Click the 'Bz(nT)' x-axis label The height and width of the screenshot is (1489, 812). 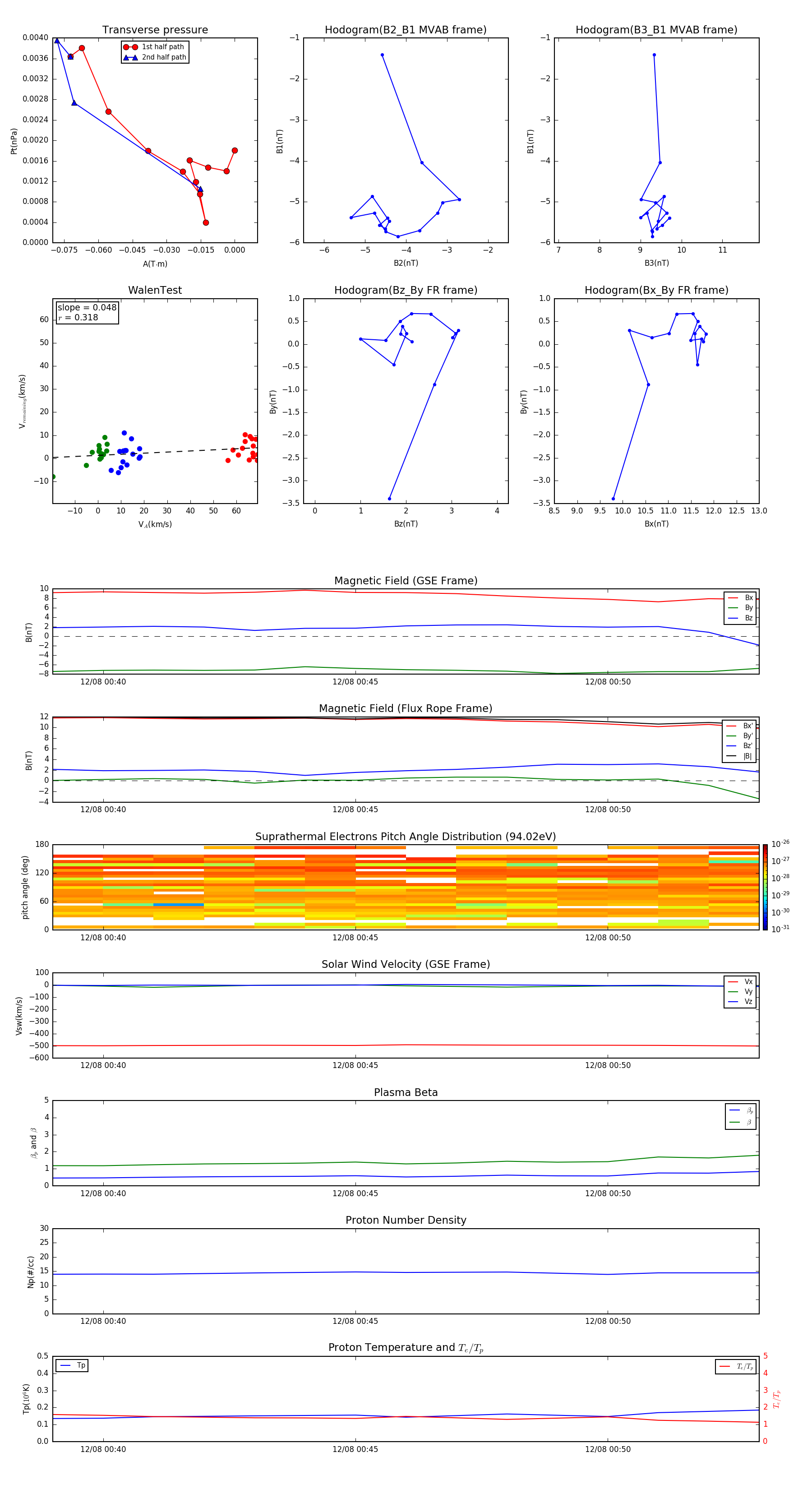click(406, 524)
